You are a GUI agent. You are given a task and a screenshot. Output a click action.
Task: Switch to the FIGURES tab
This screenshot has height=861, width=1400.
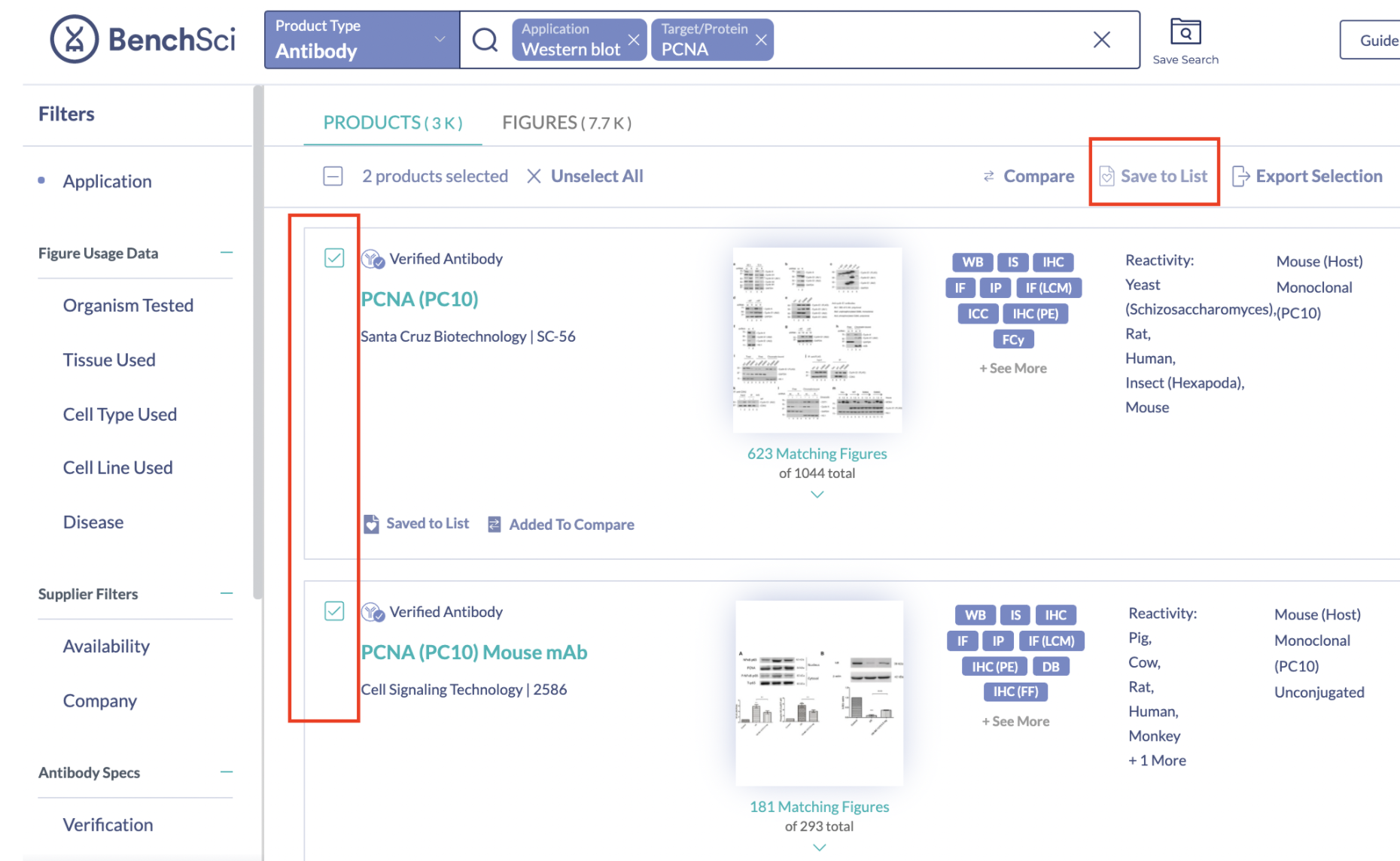pyautogui.click(x=567, y=123)
